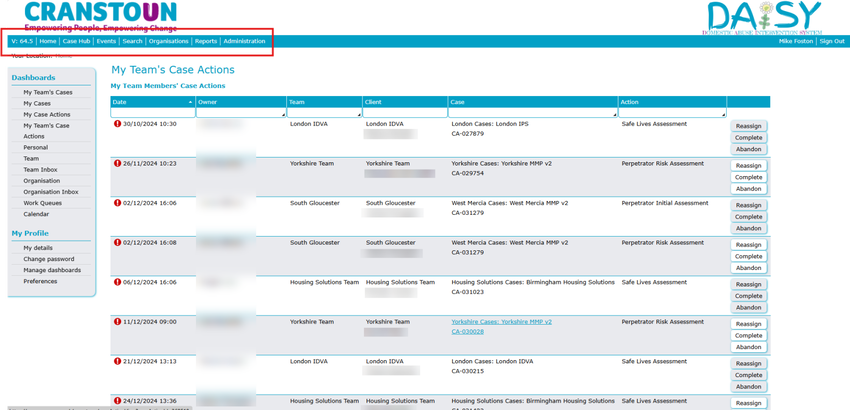The height and width of the screenshot is (410, 850).
Task: Open Yorkshire Cases CA-030028 case link
Action: point(501,326)
